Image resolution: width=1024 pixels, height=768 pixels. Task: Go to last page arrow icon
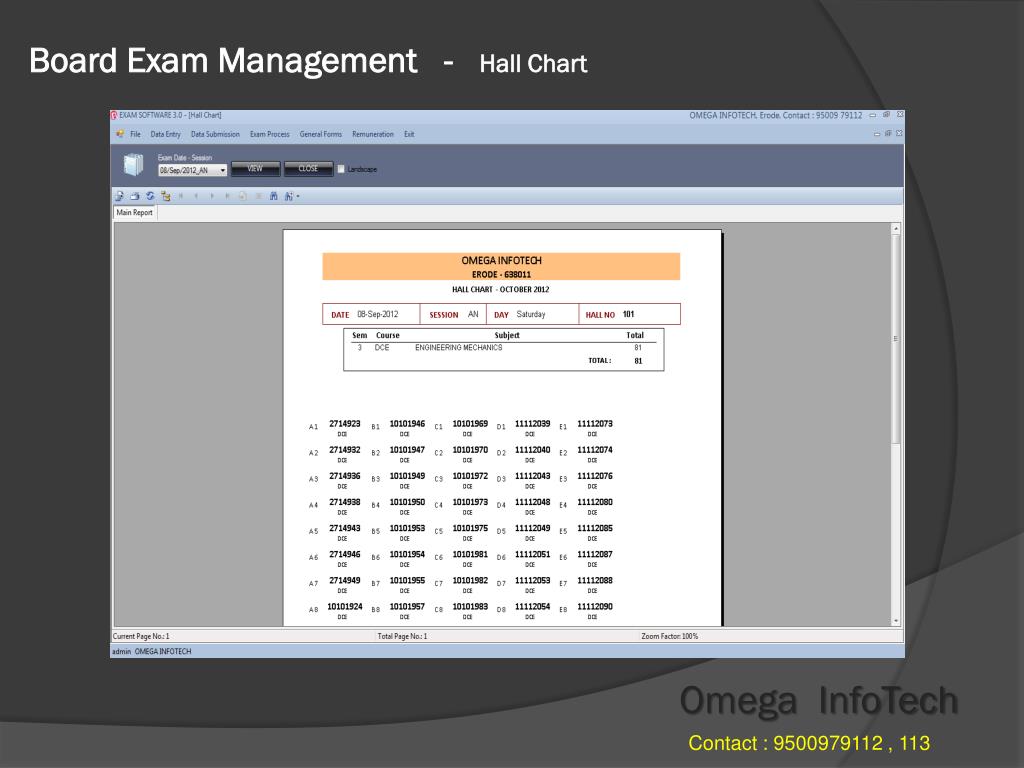tap(227, 196)
